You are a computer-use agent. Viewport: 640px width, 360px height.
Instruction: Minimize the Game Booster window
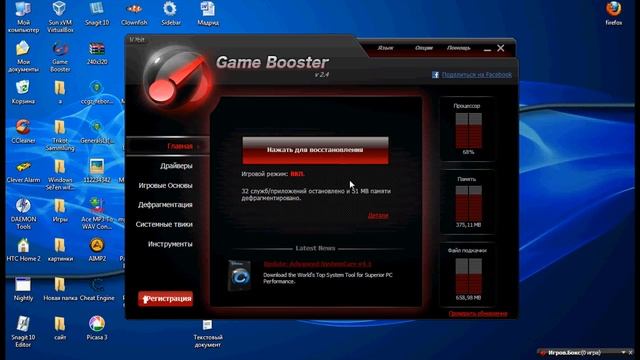(487, 49)
